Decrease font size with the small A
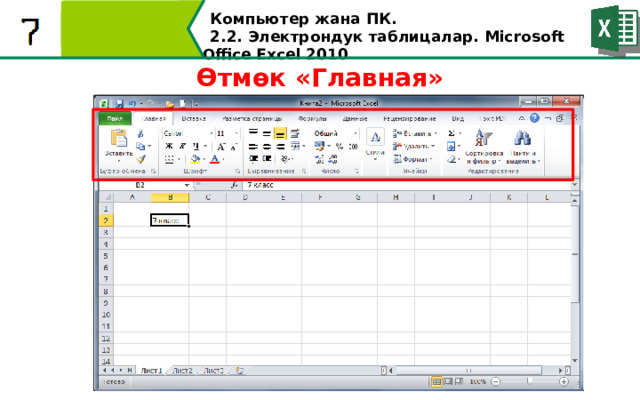This screenshot has width=640, height=400. (233, 147)
